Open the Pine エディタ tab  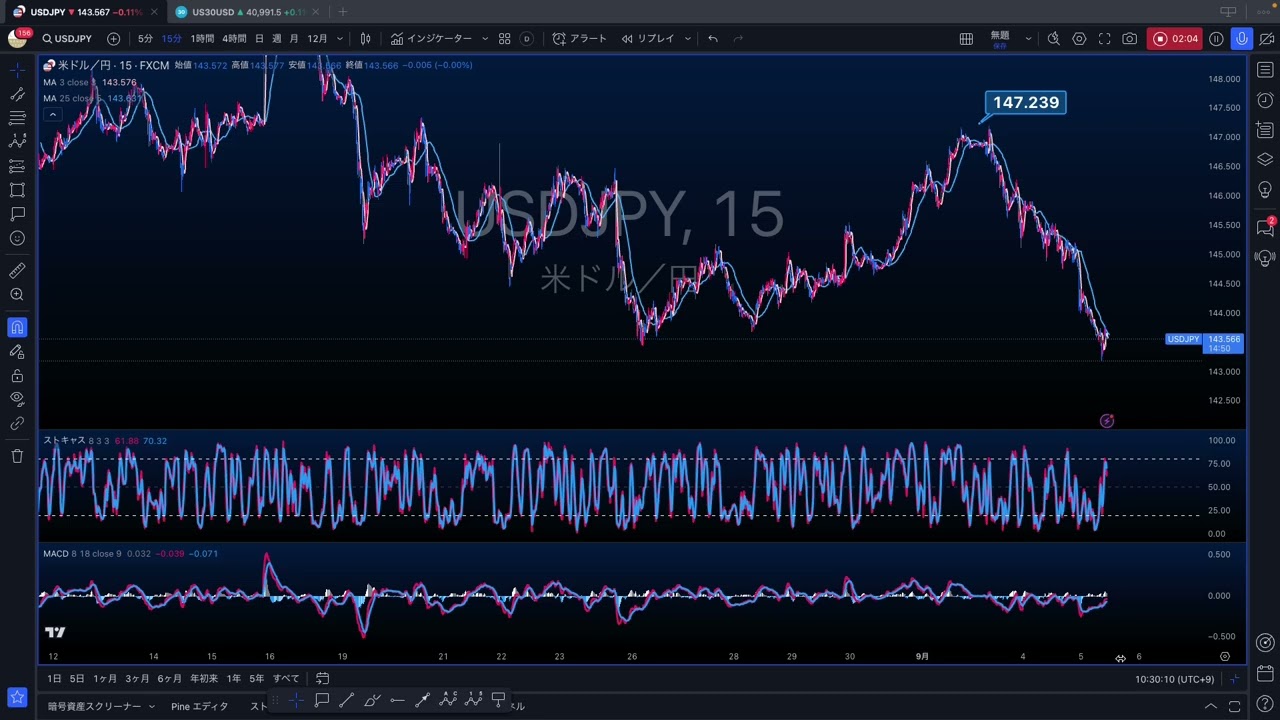pyautogui.click(x=199, y=706)
